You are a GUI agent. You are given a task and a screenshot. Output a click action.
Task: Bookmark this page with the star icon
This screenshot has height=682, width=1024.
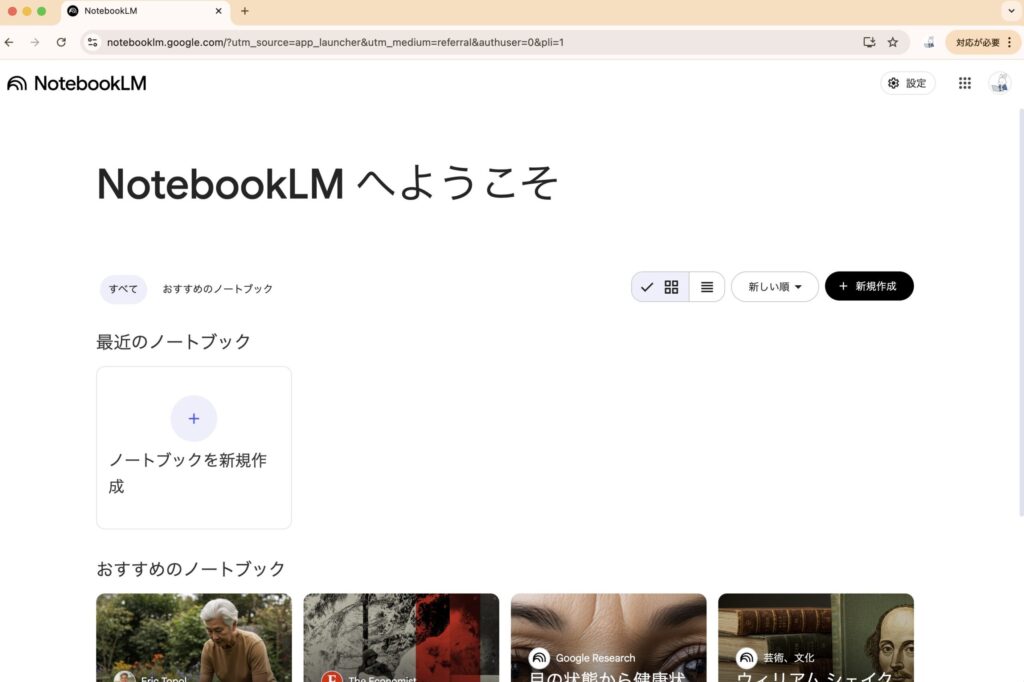tap(893, 42)
